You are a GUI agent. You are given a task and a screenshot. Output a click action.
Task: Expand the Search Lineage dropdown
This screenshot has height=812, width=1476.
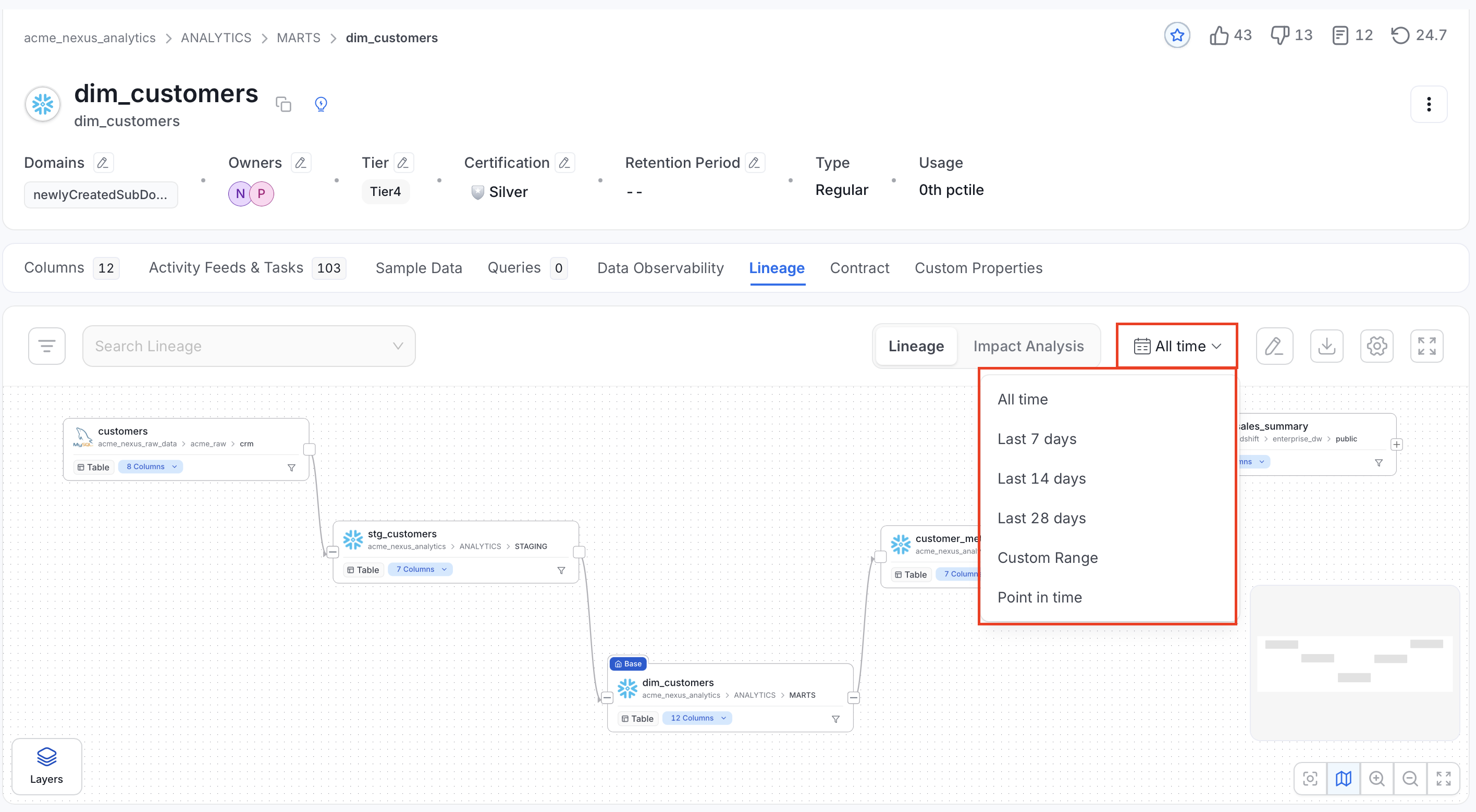[x=398, y=346]
